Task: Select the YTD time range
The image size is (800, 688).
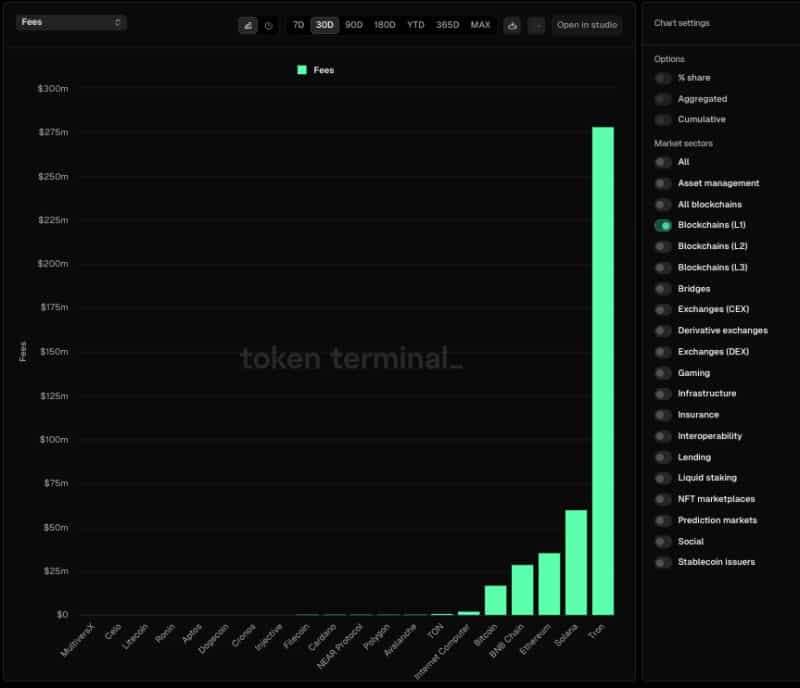Action: pos(416,24)
